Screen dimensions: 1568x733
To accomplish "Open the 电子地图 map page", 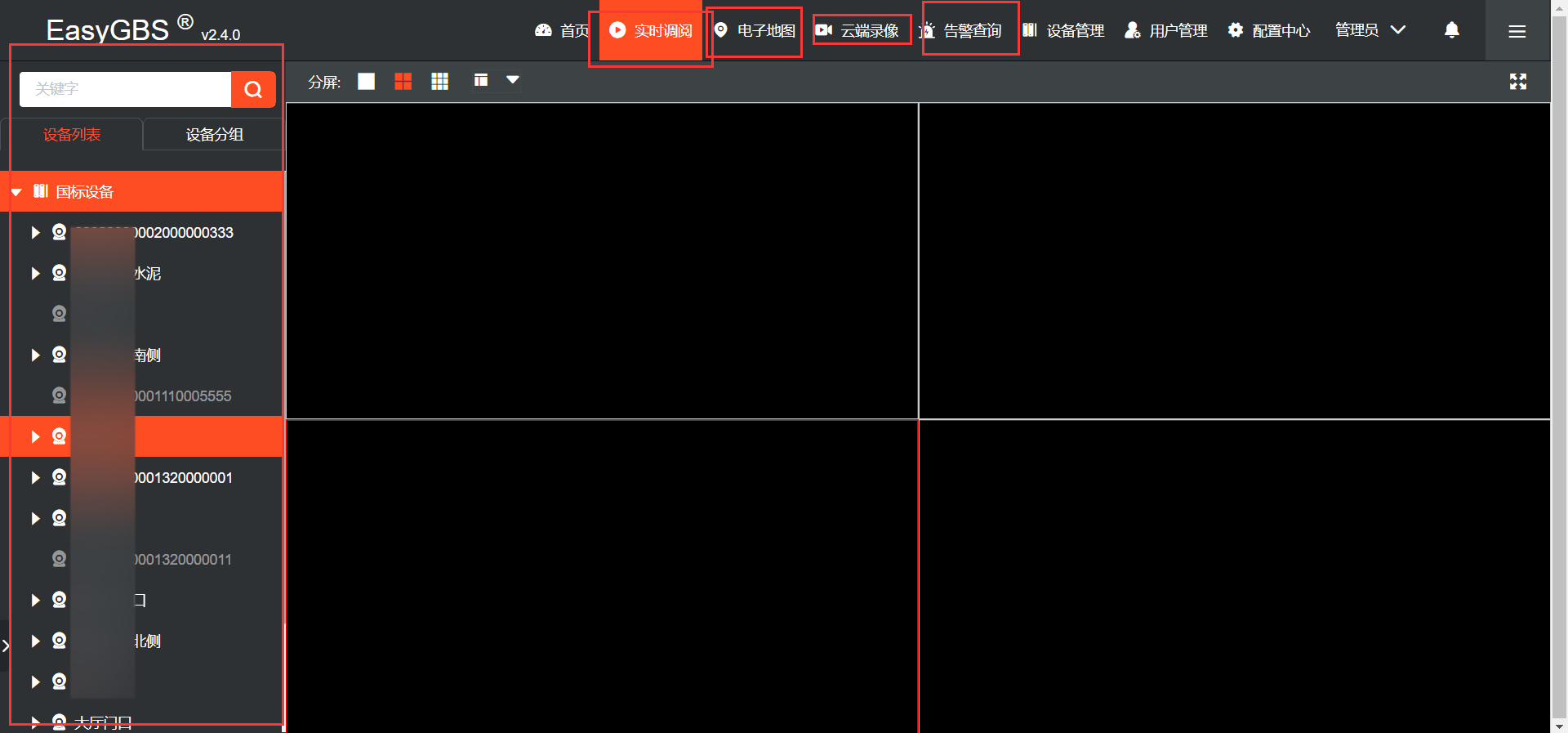I will (x=755, y=30).
